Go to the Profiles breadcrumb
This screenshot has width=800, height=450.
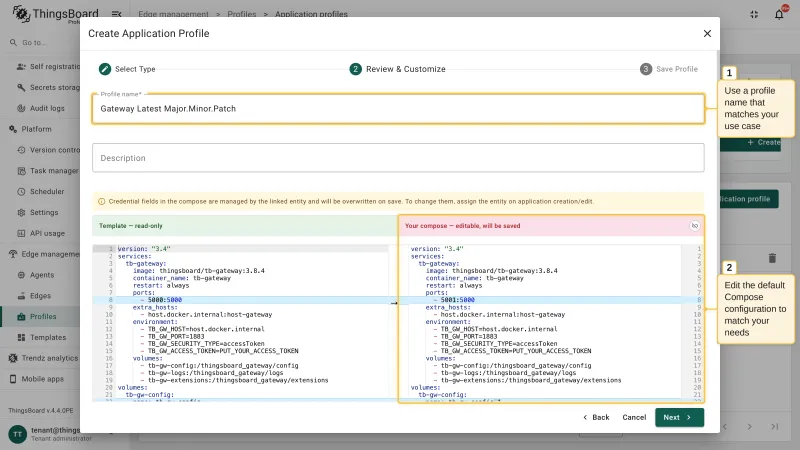point(242,14)
